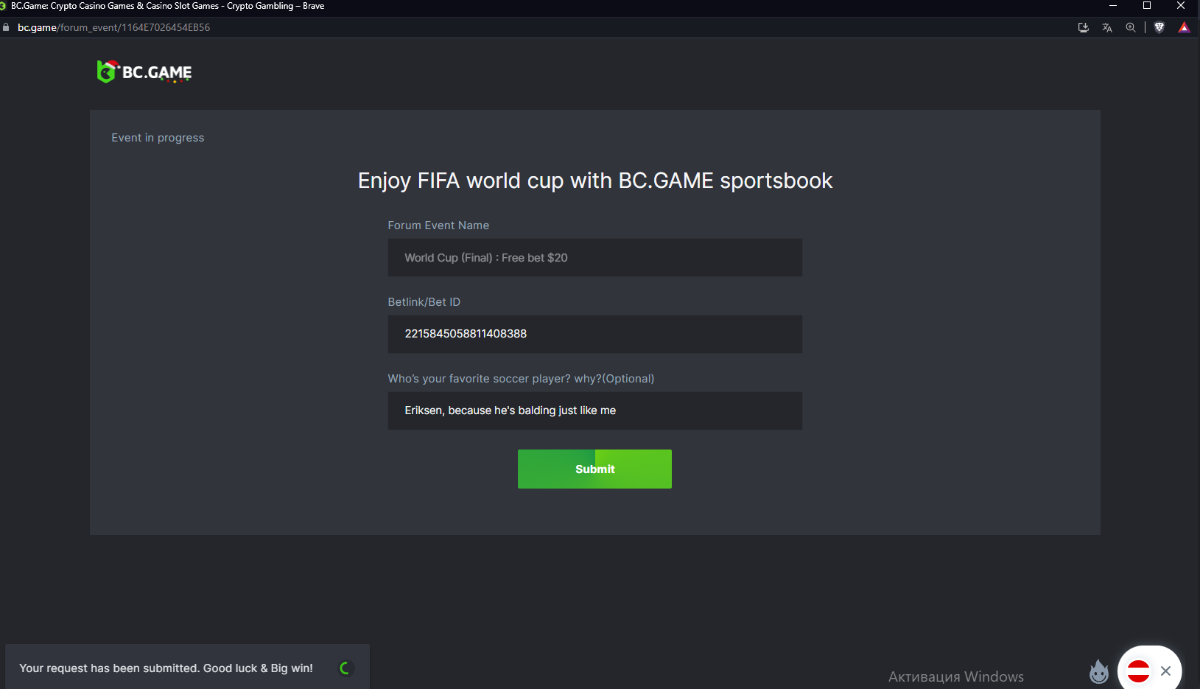Focus the Betlink/Bet ID input field

[x=594, y=334]
